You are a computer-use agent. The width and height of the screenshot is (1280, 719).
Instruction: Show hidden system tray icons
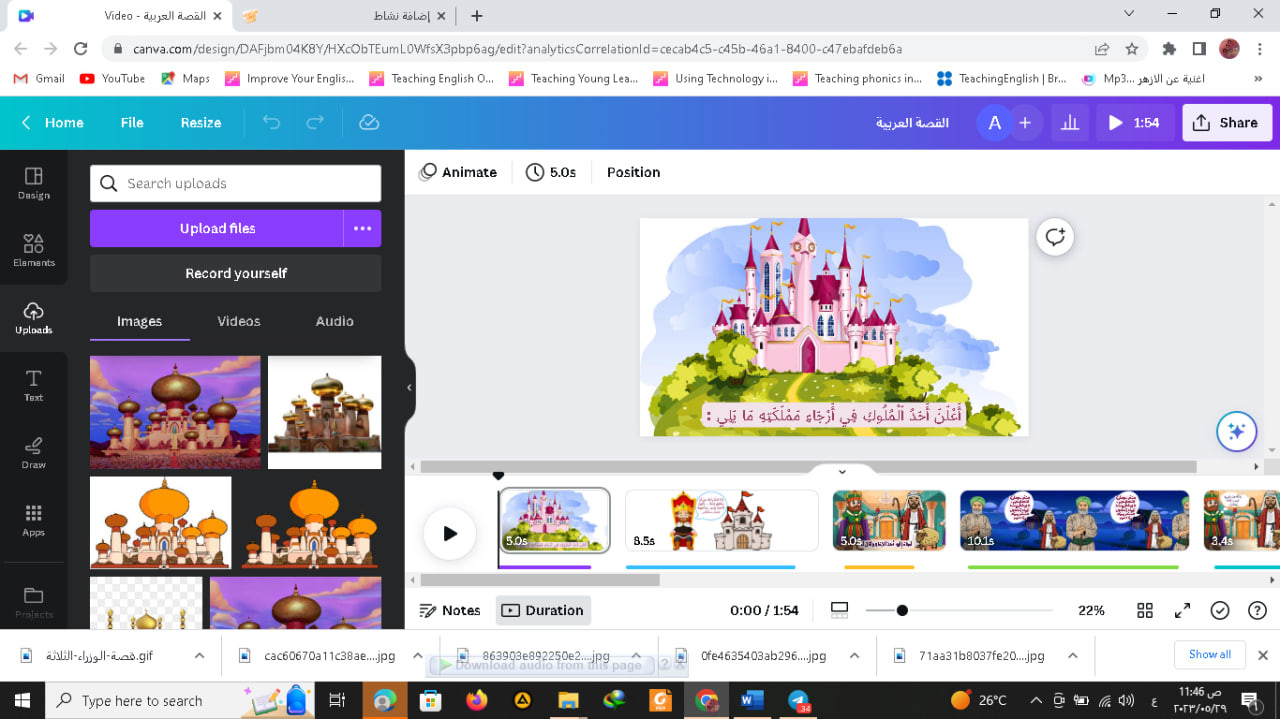pos(1035,700)
